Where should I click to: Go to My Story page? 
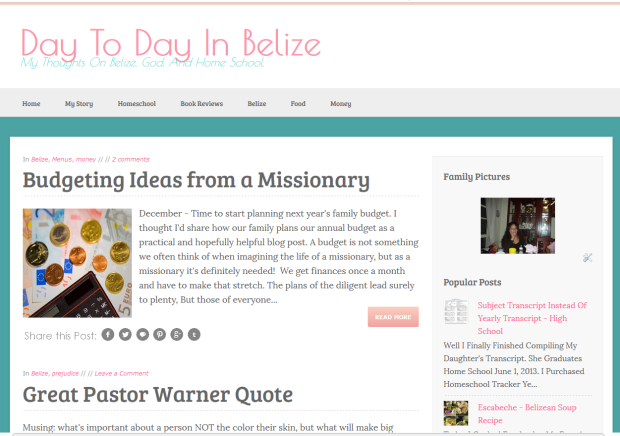[x=79, y=103]
